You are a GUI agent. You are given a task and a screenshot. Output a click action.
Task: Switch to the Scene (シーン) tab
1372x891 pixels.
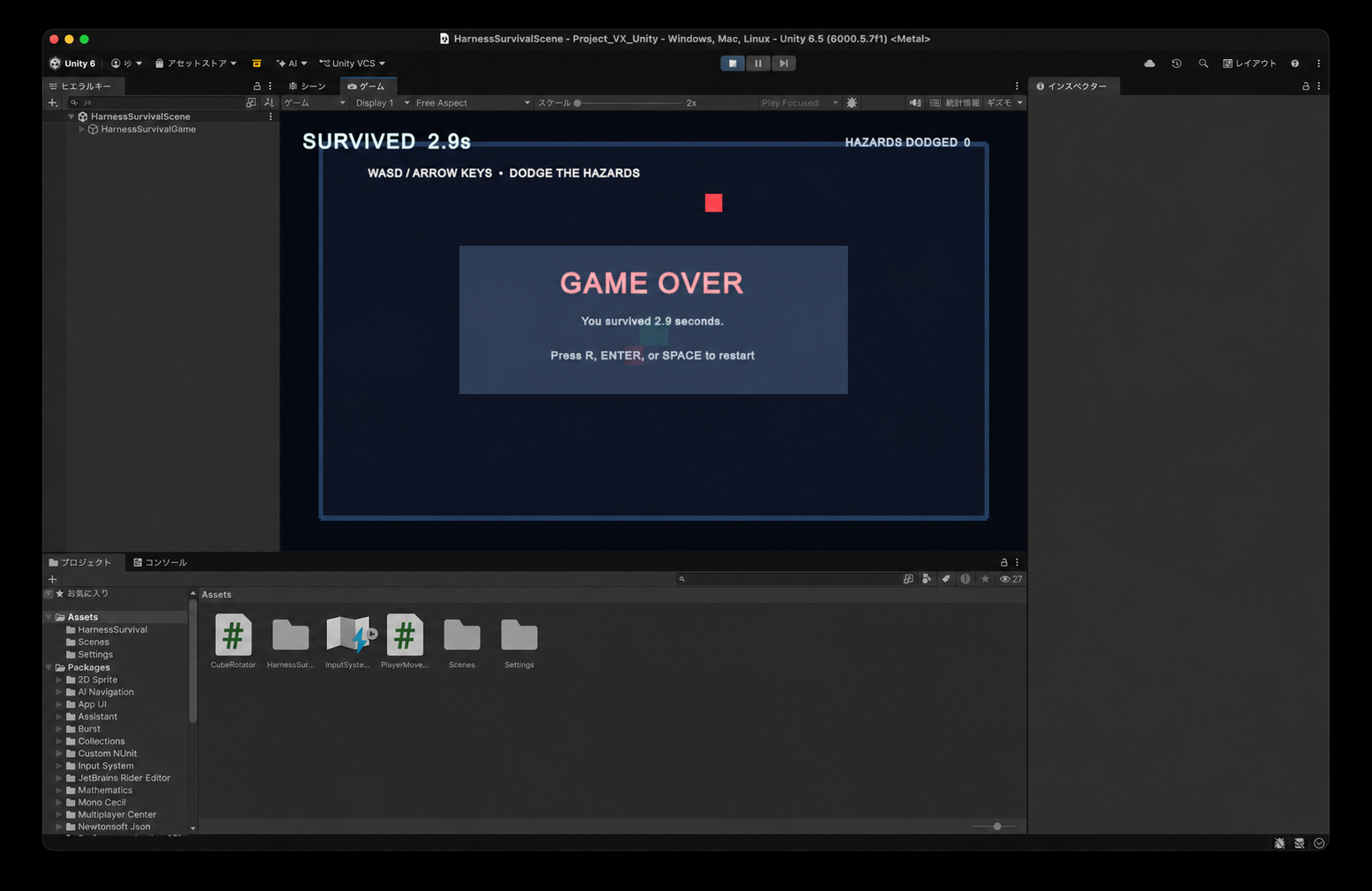(x=308, y=86)
